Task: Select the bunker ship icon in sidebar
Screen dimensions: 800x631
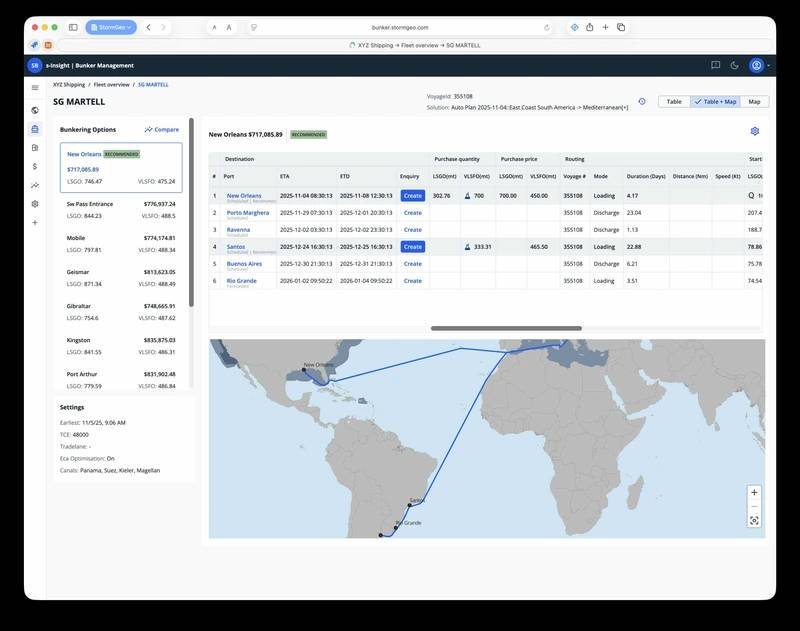Action: (34, 127)
